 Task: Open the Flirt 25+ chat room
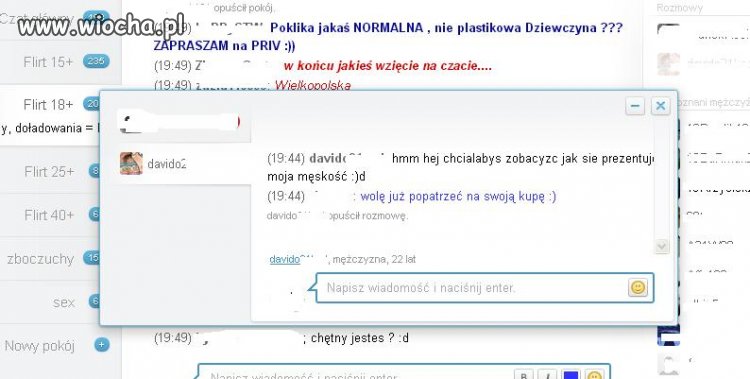(49, 171)
